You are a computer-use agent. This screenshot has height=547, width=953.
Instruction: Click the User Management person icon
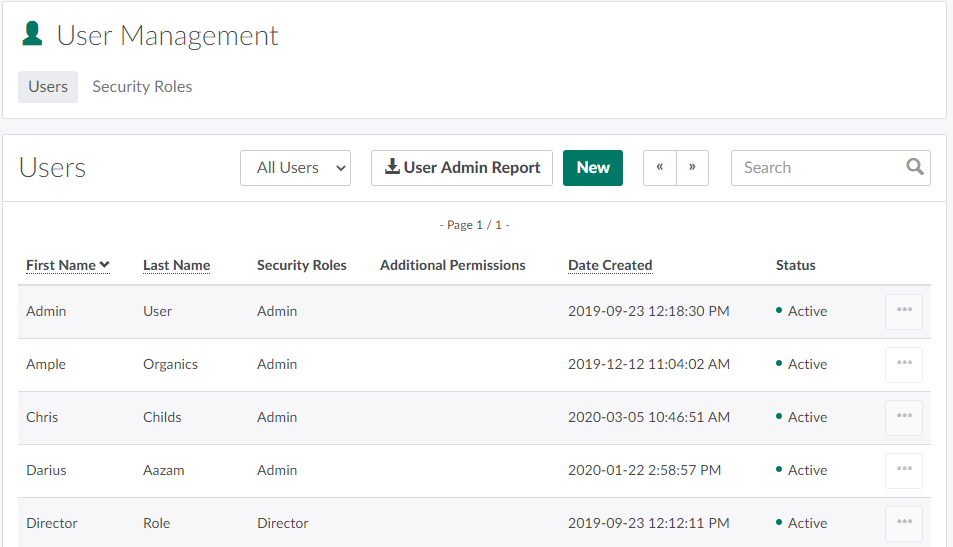(33, 35)
